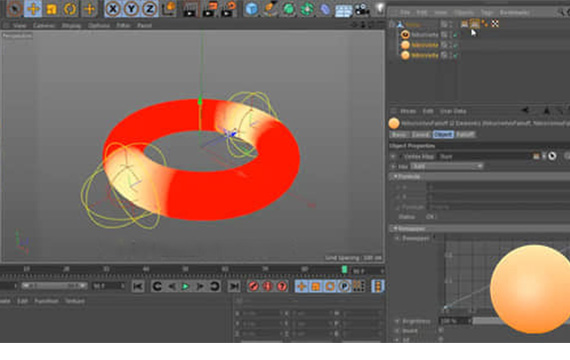The width and height of the screenshot is (570, 360).
Task: Switch to the Falloff tab
Action: point(465,135)
